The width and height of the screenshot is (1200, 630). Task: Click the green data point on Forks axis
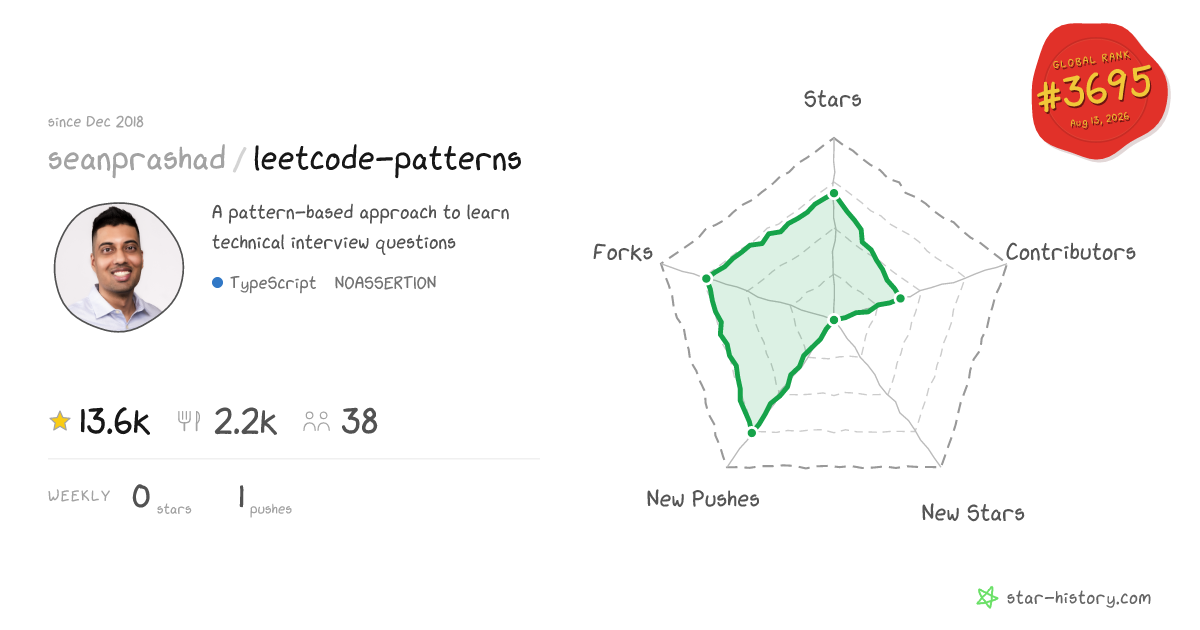[x=706, y=278]
